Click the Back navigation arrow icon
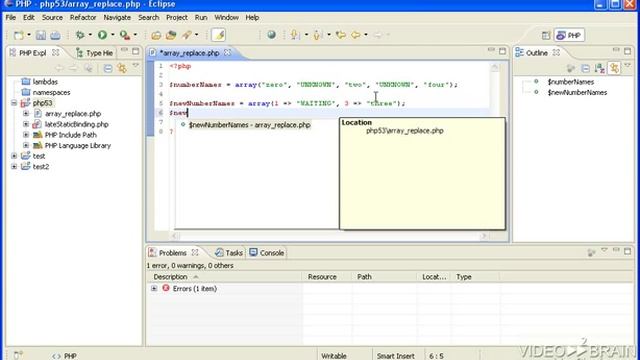 pos(356,35)
